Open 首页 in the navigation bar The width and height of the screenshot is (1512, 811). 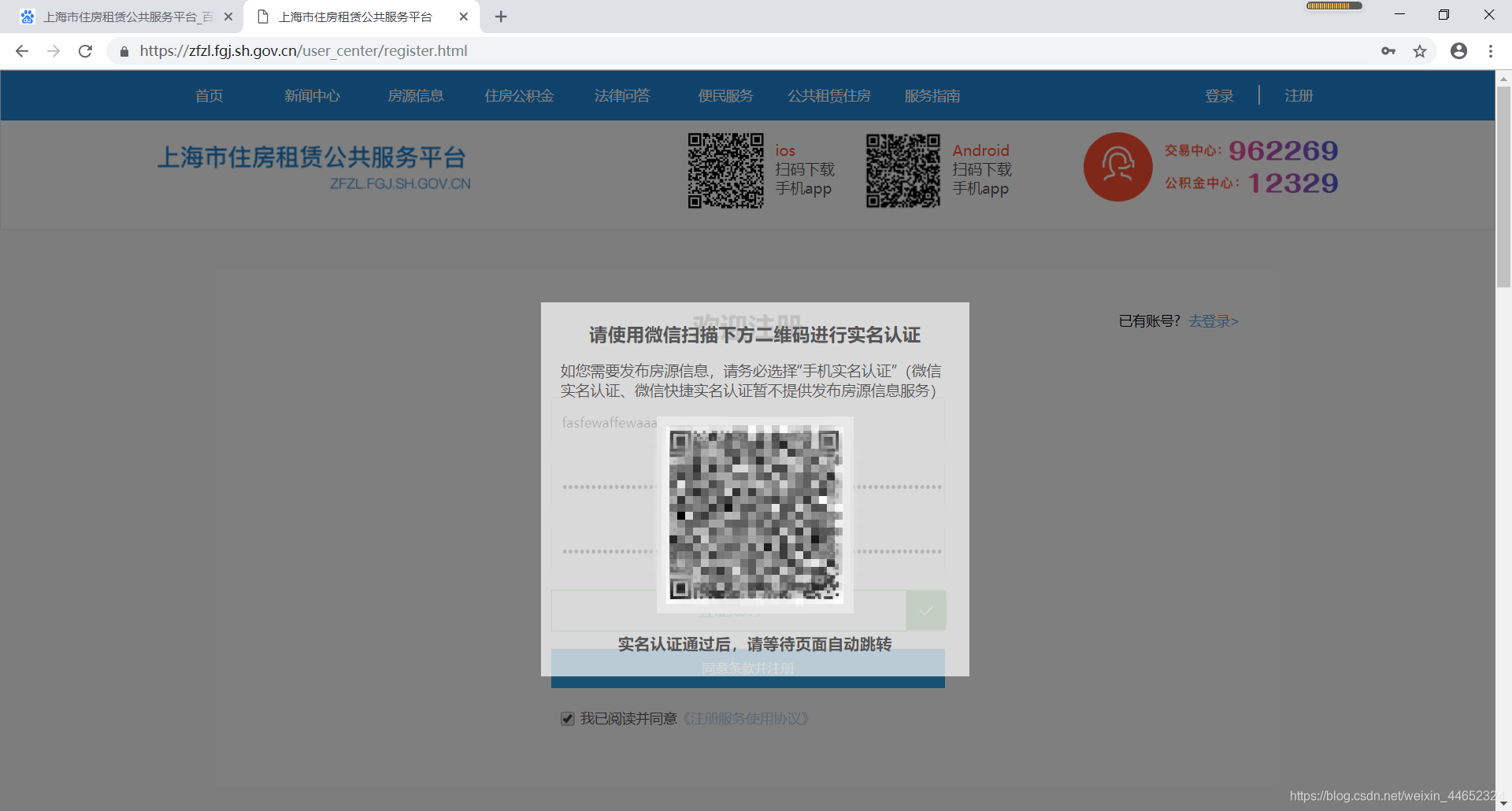tap(209, 96)
